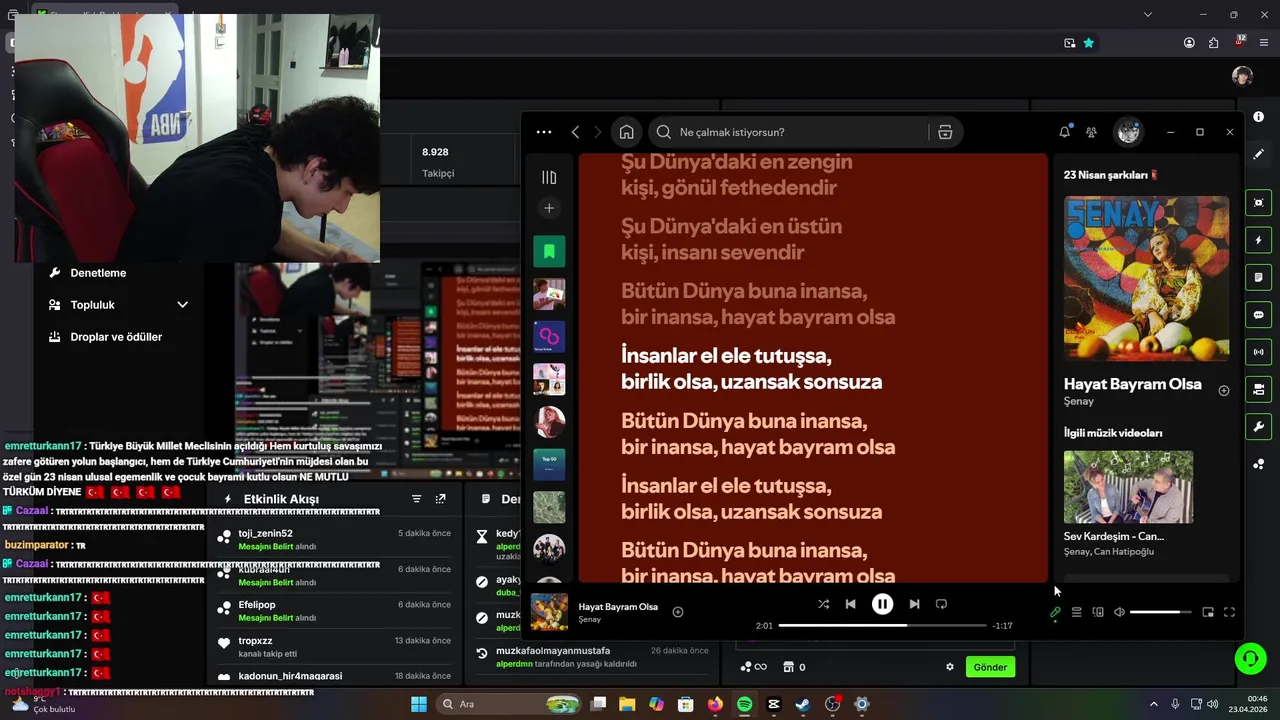Click the Gönder chat send button
Image resolution: width=1280 pixels, height=720 pixels.
pos(990,667)
